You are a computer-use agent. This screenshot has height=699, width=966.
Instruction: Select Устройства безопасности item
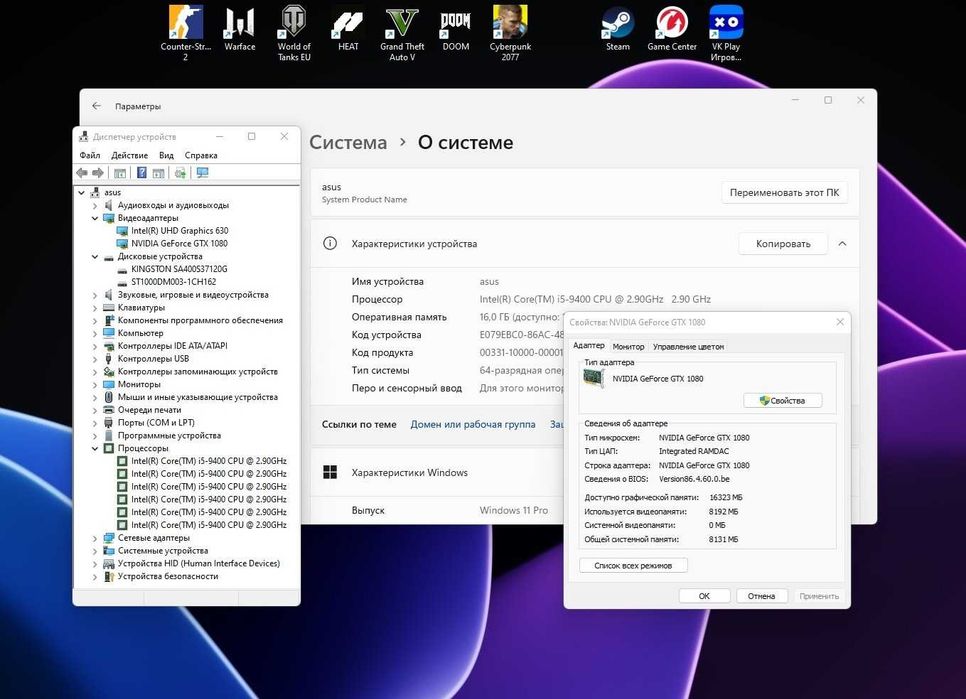click(x=168, y=576)
